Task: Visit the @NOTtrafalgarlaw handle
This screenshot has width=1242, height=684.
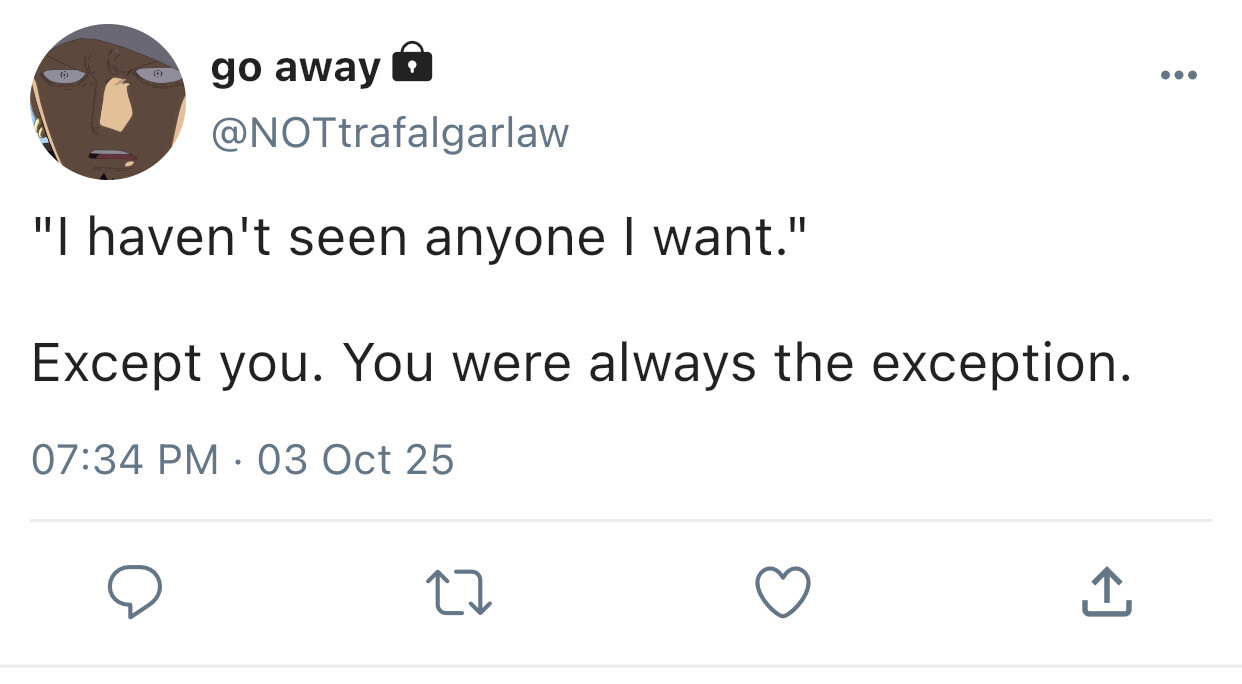Action: (389, 131)
